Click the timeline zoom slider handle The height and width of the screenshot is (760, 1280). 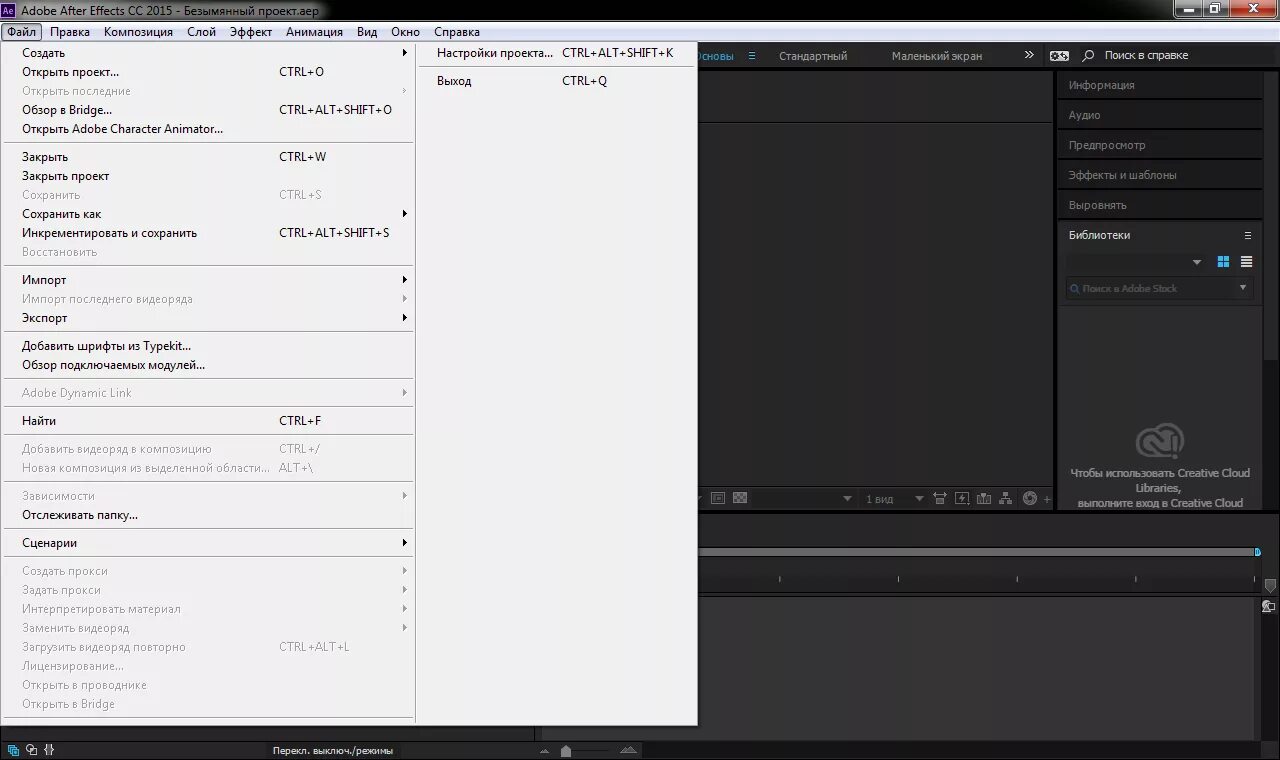click(566, 751)
